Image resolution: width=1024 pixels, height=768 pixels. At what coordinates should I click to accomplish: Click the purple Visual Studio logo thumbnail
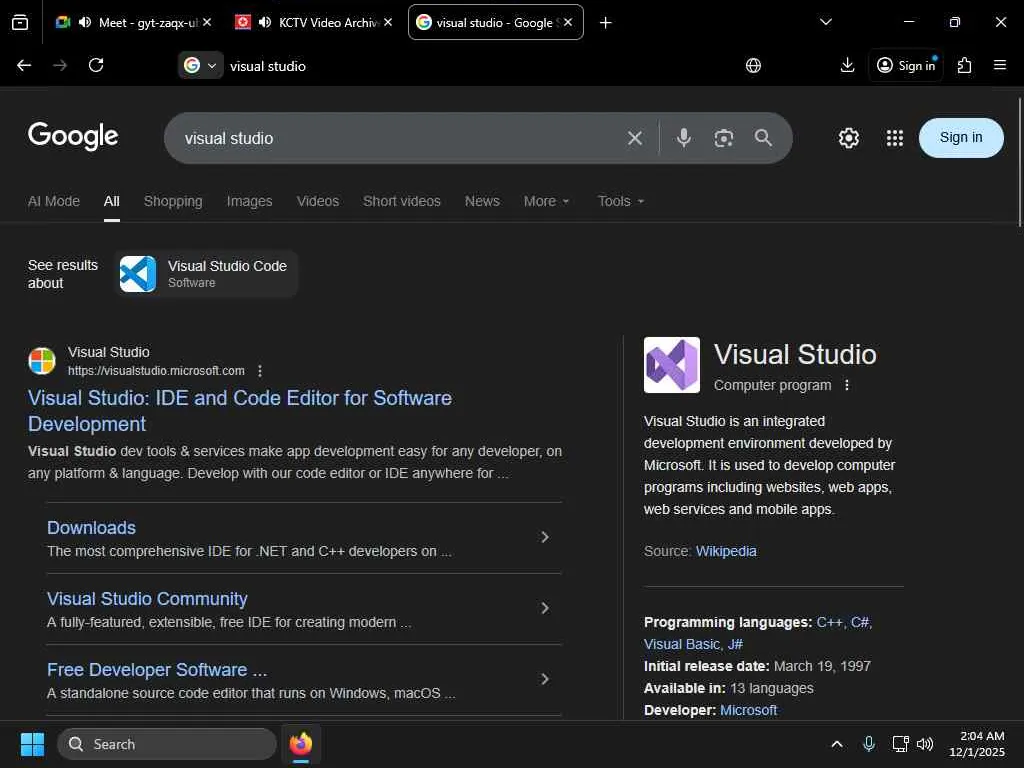coord(671,365)
